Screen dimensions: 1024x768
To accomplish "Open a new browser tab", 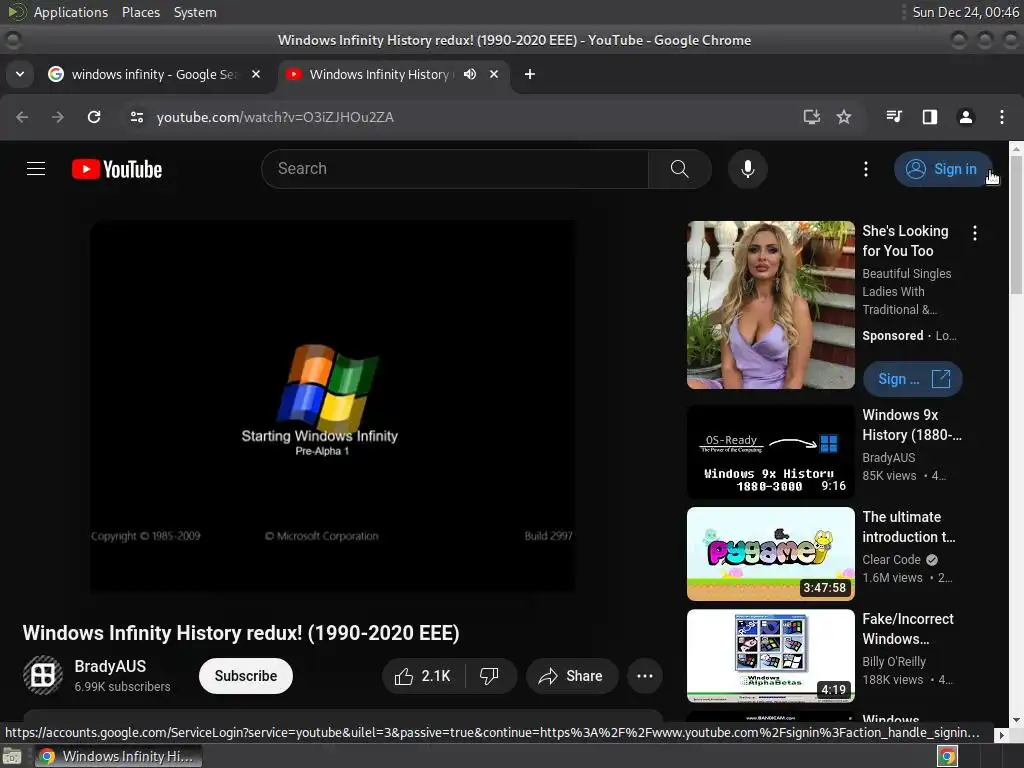I will 530,74.
